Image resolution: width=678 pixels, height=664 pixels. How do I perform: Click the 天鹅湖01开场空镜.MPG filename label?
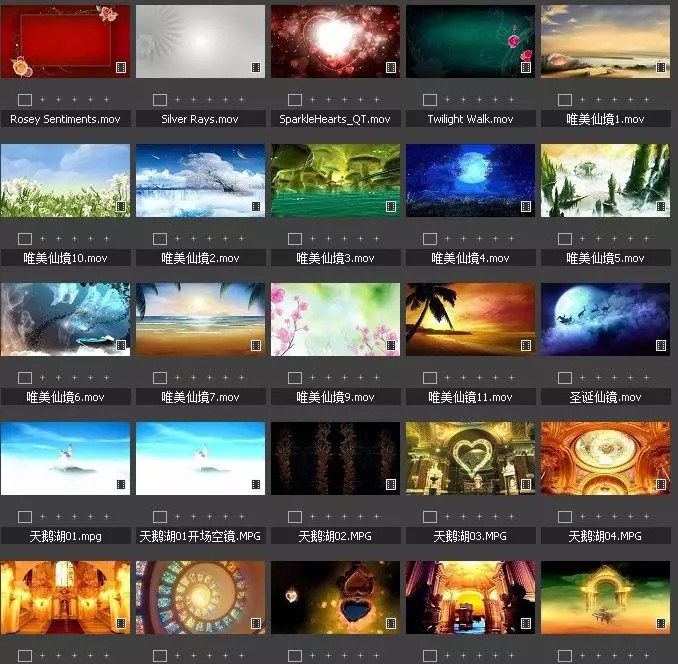[200, 536]
